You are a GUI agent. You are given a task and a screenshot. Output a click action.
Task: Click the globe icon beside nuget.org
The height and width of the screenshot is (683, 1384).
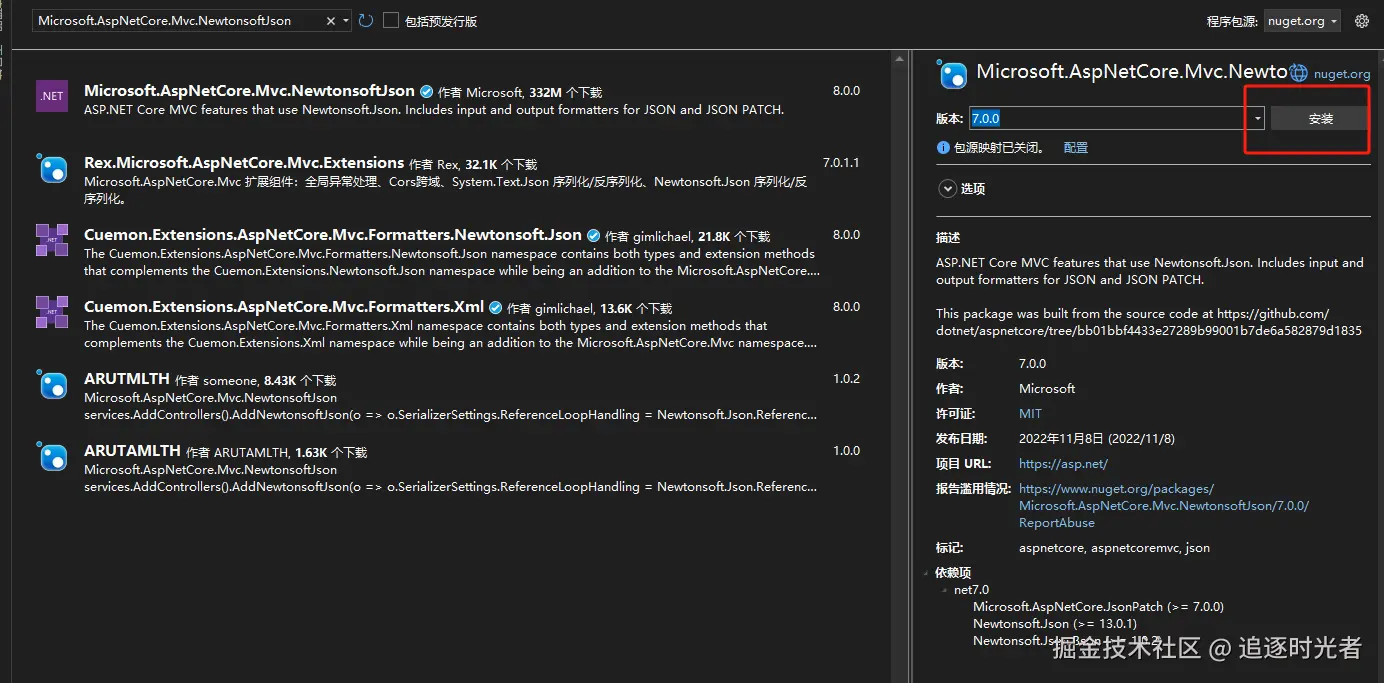click(1299, 73)
